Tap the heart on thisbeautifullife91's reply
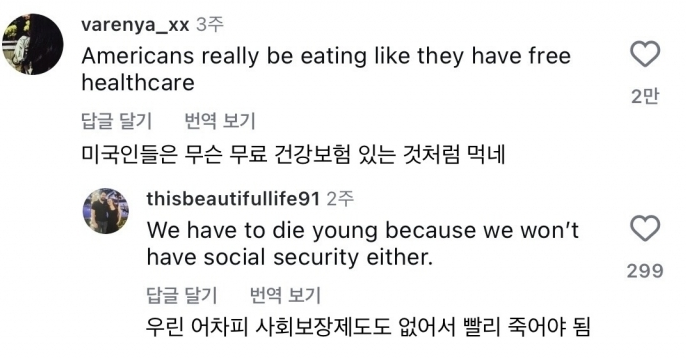686x363 pixels. (645, 228)
